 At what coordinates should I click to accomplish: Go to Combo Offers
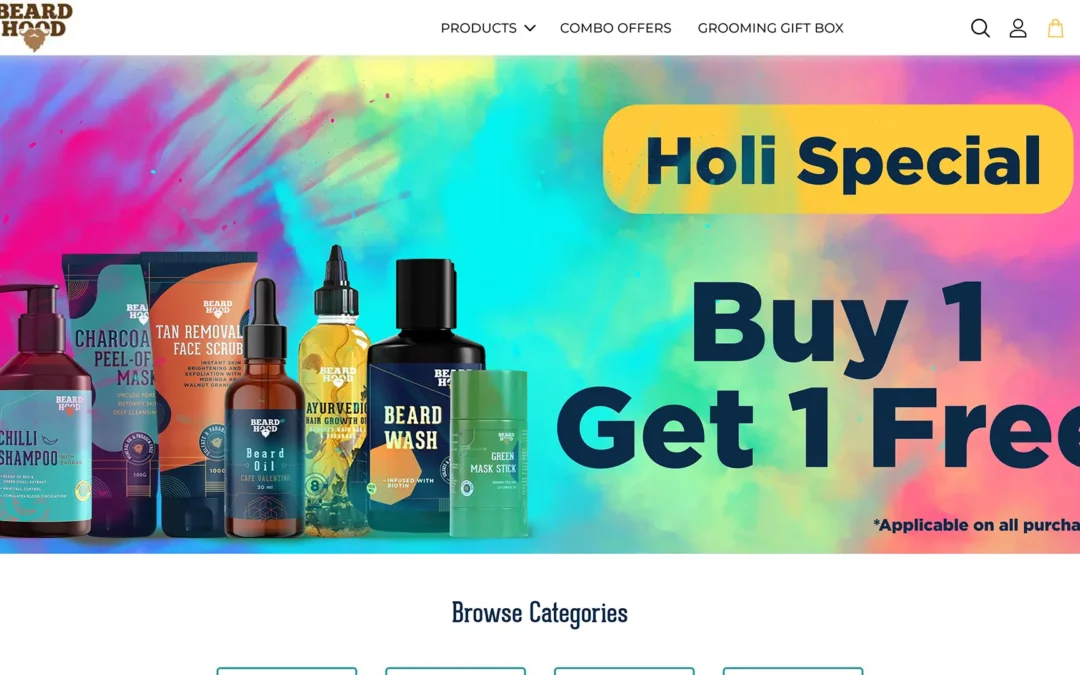[615, 28]
